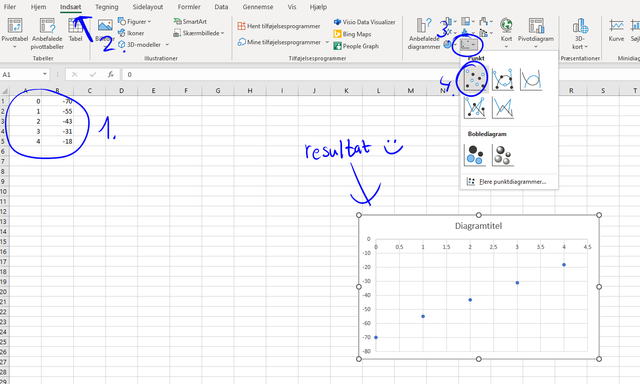The width and height of the screenshot is (640, 384).
Task: Insert a table with the Tabel icon
Action: pos(76,26)
